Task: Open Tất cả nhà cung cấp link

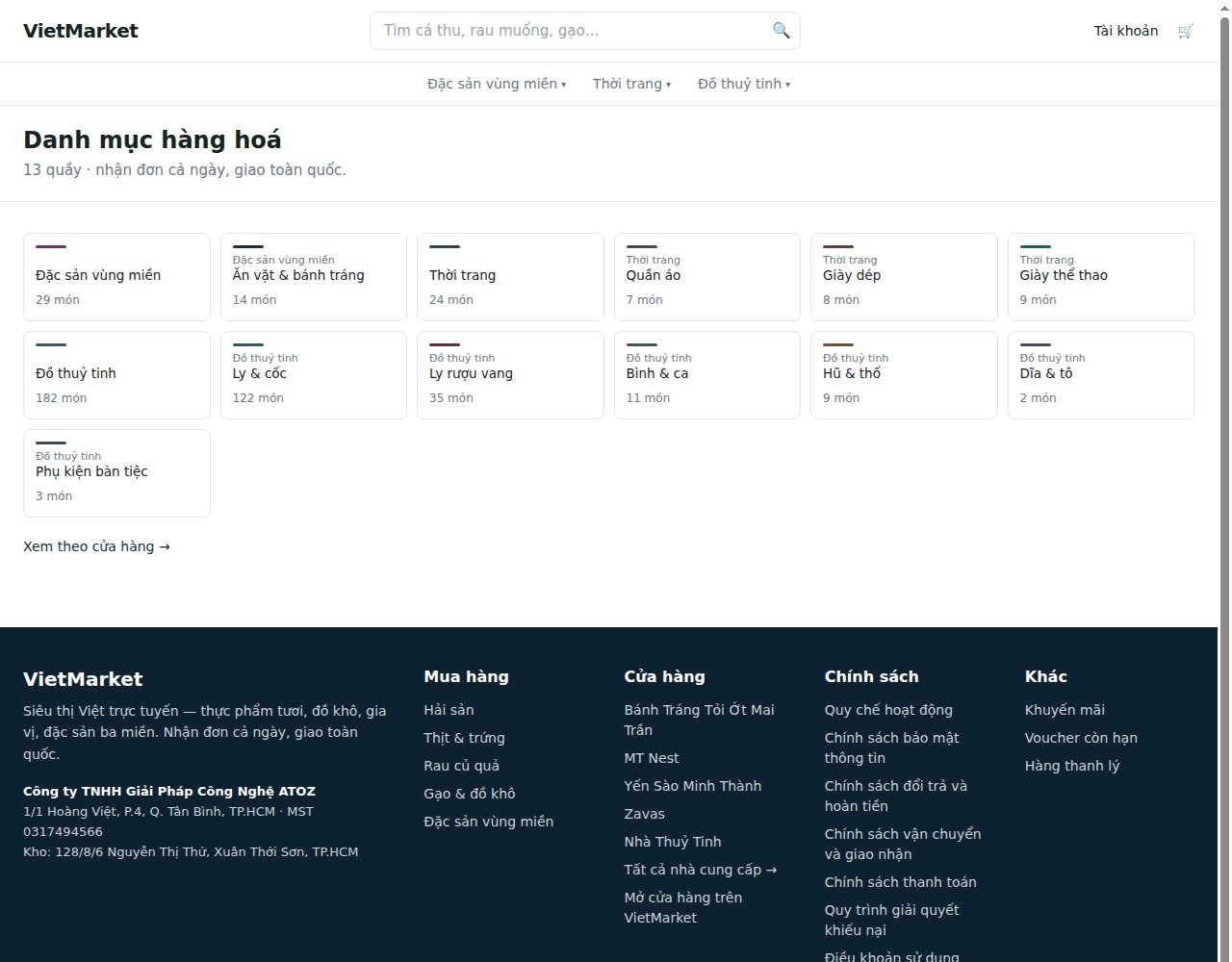Action: click(700, 870)
